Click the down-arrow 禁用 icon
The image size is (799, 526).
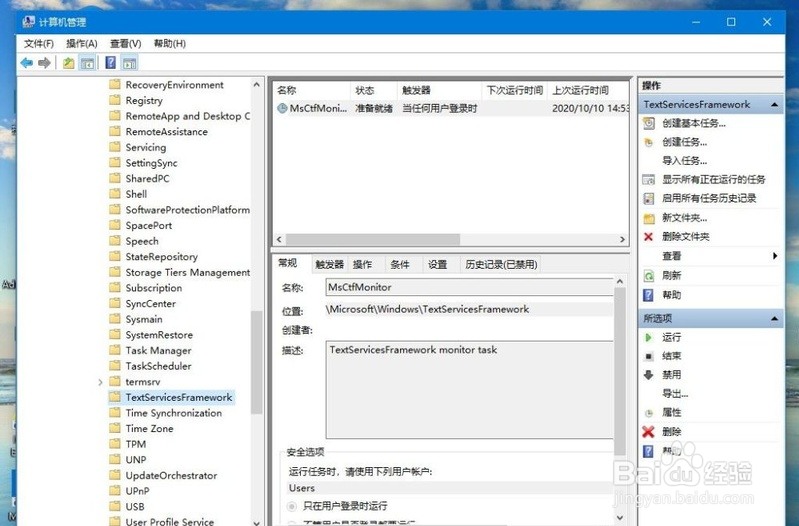[648, 375]
